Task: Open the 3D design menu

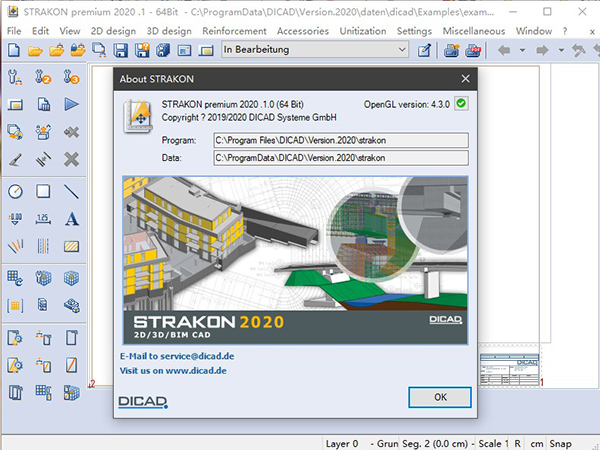Action: 169,31
